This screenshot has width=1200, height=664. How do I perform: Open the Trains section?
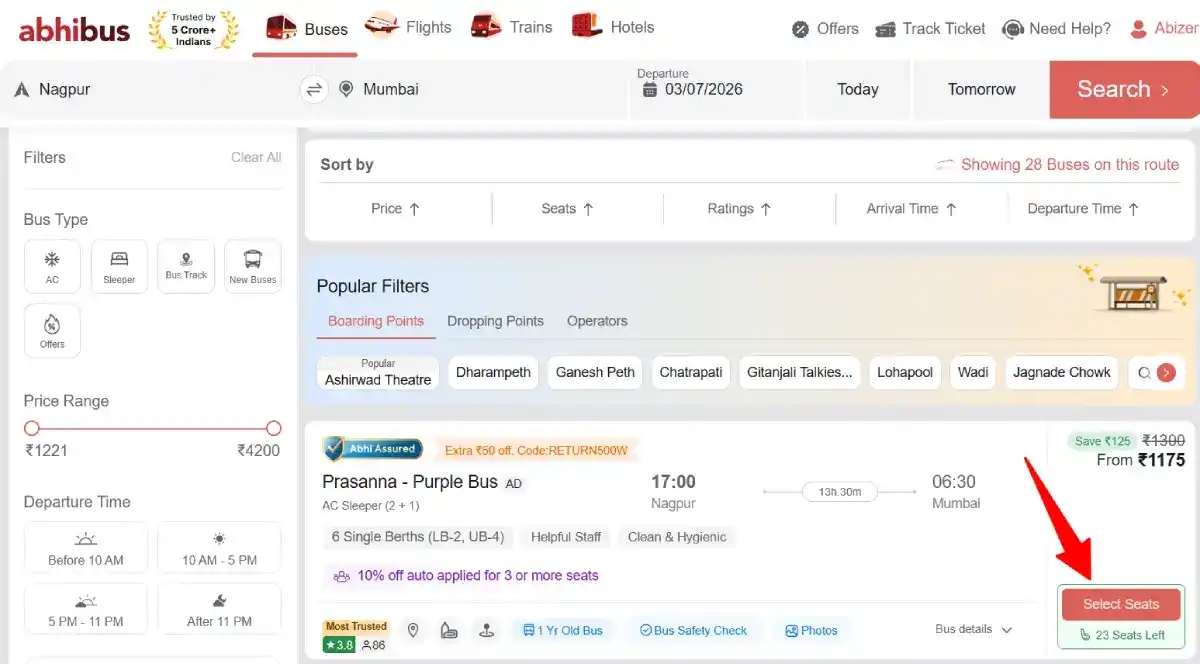[511, 27]
